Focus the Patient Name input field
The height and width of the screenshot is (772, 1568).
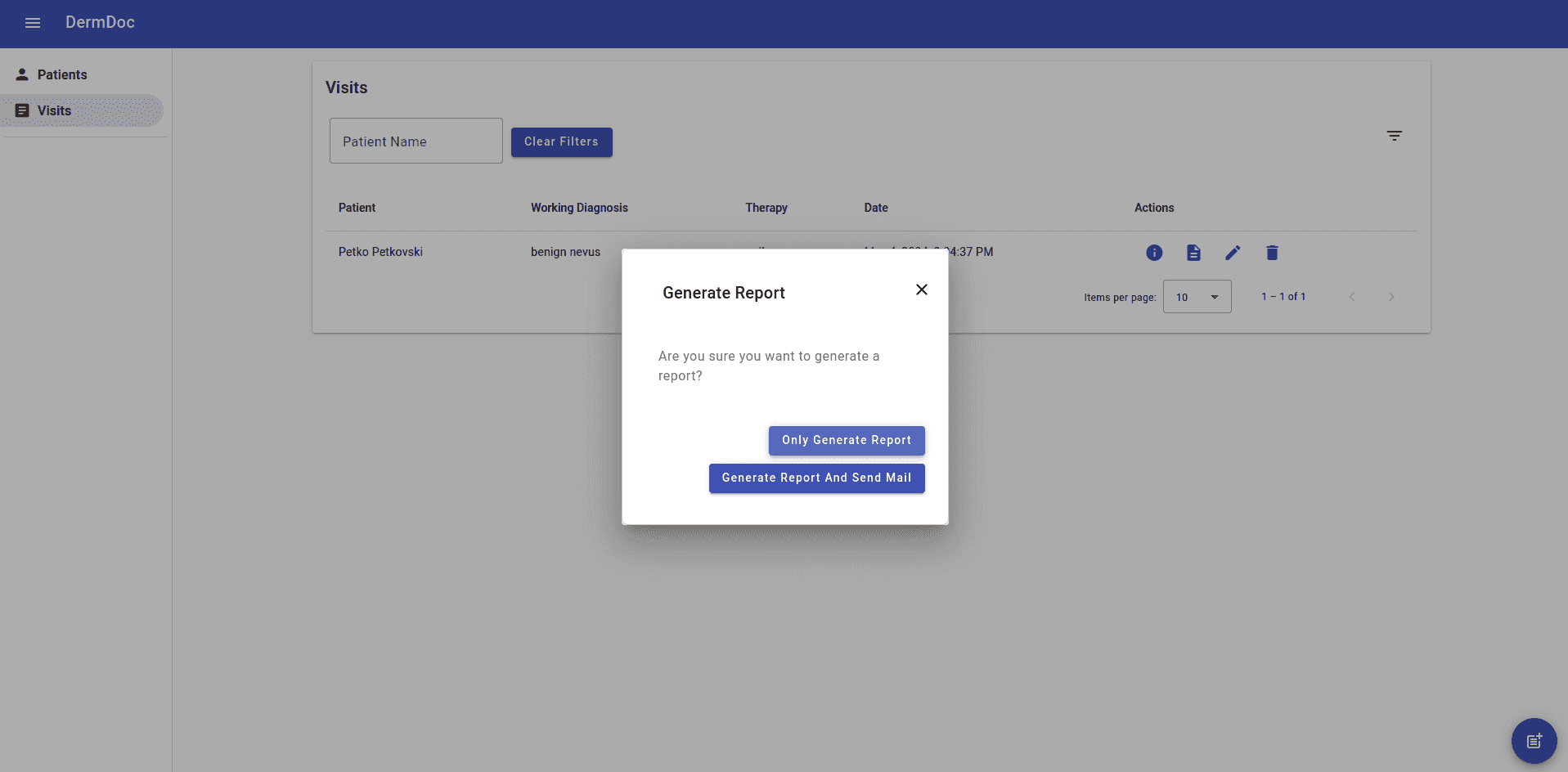click(x=416, y=141)
